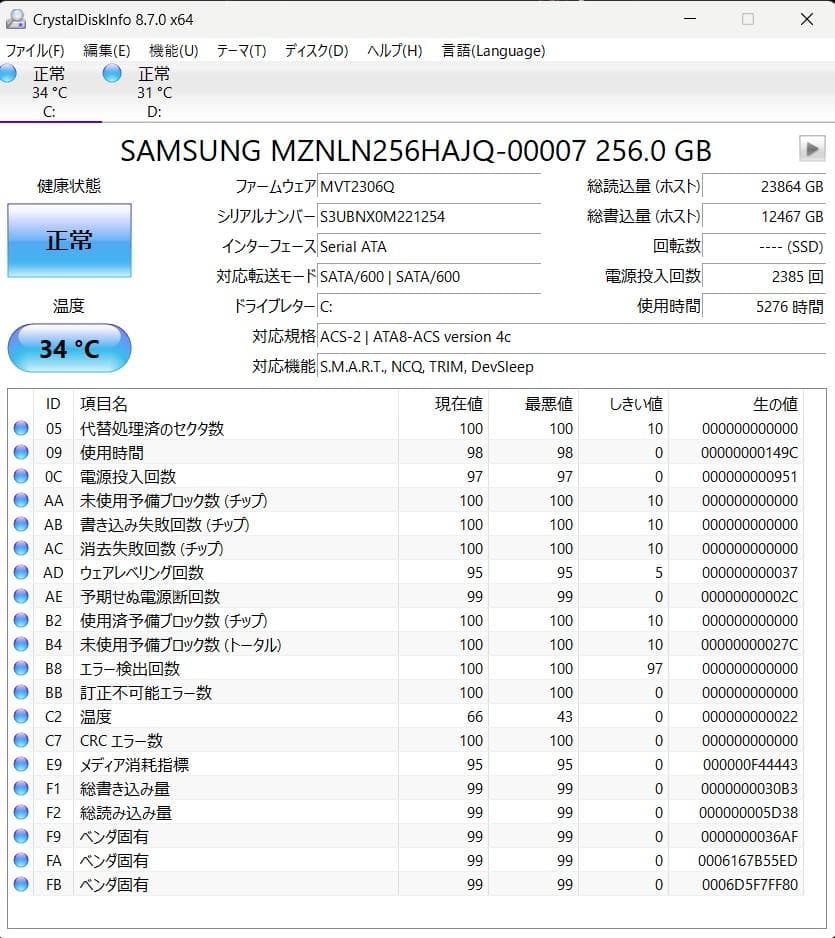Click the blue health LED above drive D:

tap(111, 73)
